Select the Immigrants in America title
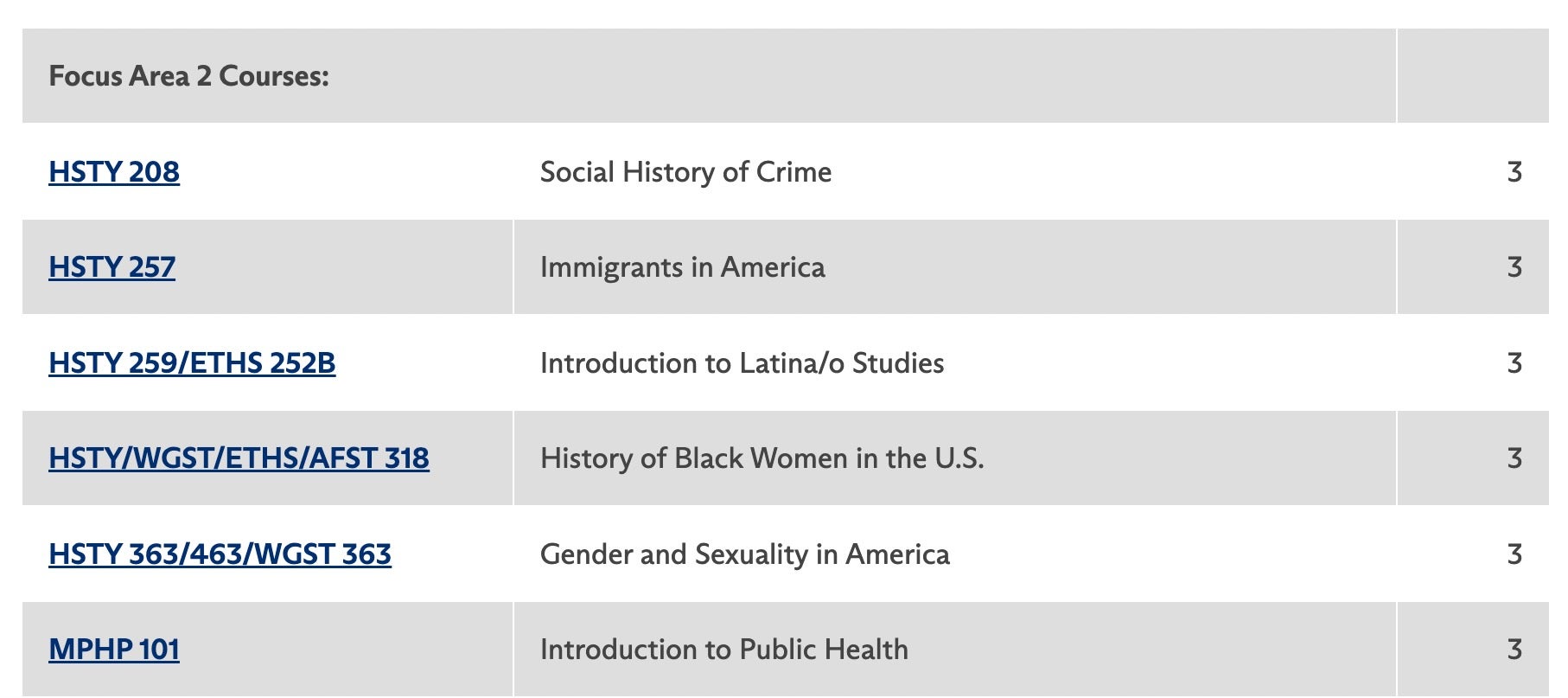Image resolution: width=1568 pixels, height=698 pixels. click(682, 267)
